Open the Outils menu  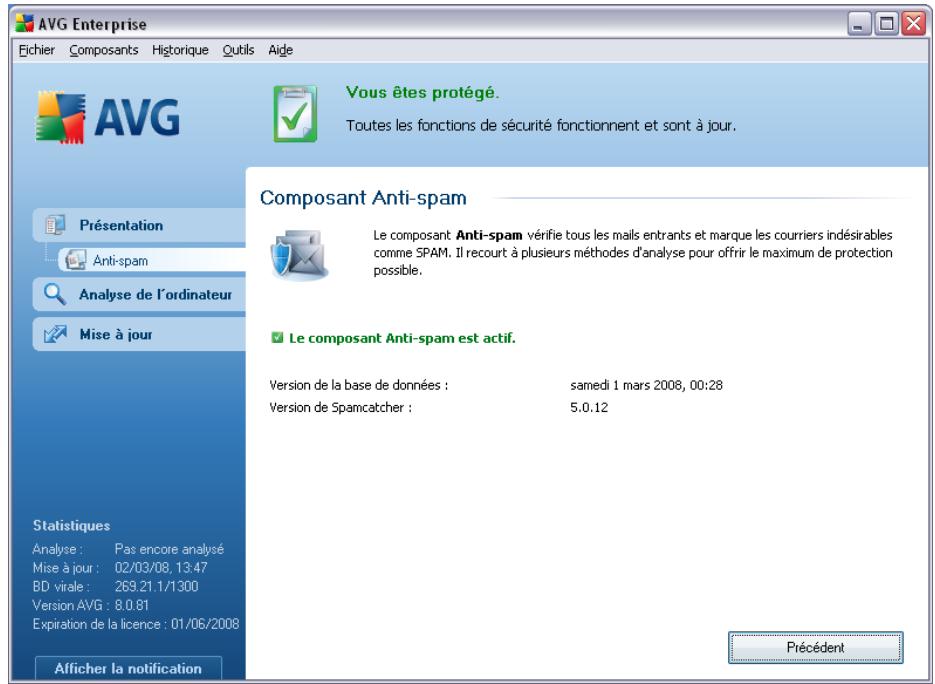(x=239, y=50)
